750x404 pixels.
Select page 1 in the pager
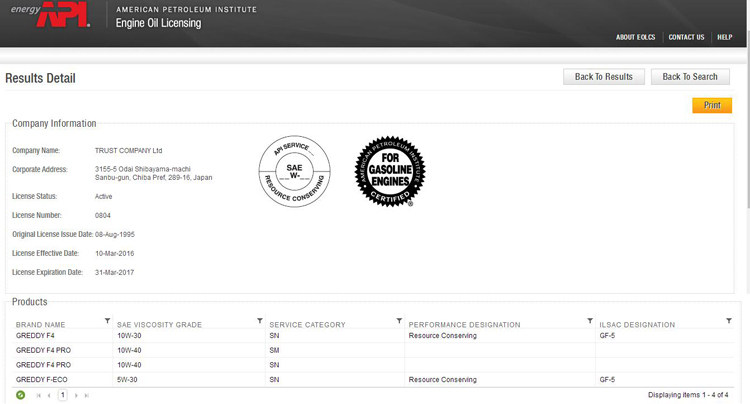click(x=63, y=395)
